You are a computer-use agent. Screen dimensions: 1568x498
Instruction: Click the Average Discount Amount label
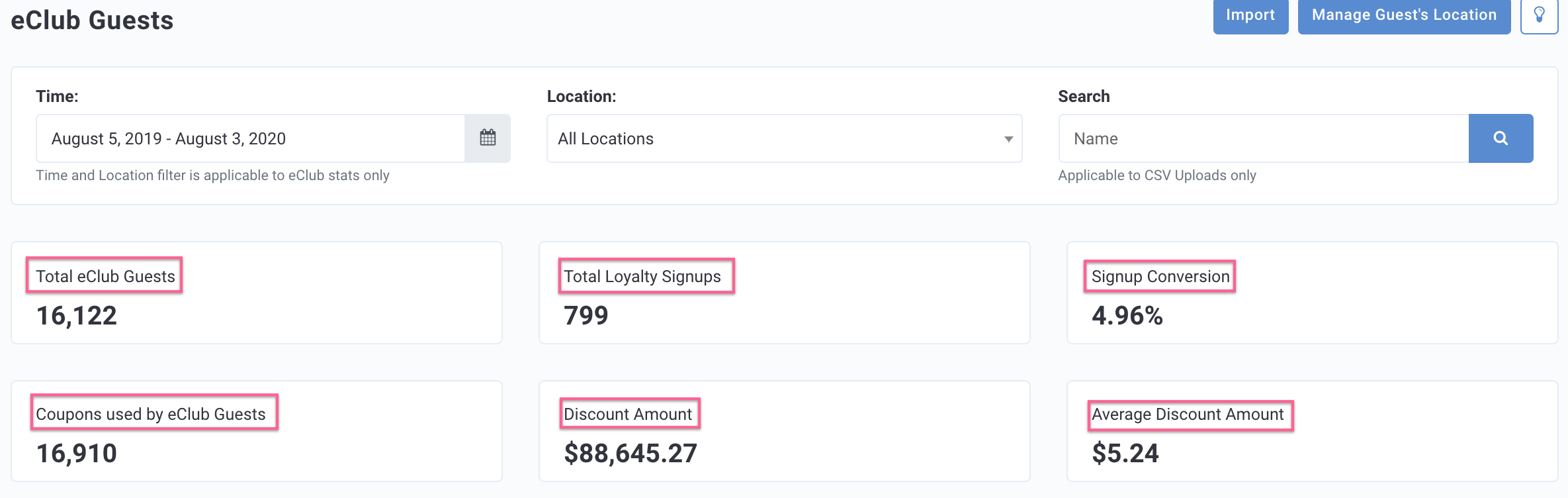click(1188, 414)
